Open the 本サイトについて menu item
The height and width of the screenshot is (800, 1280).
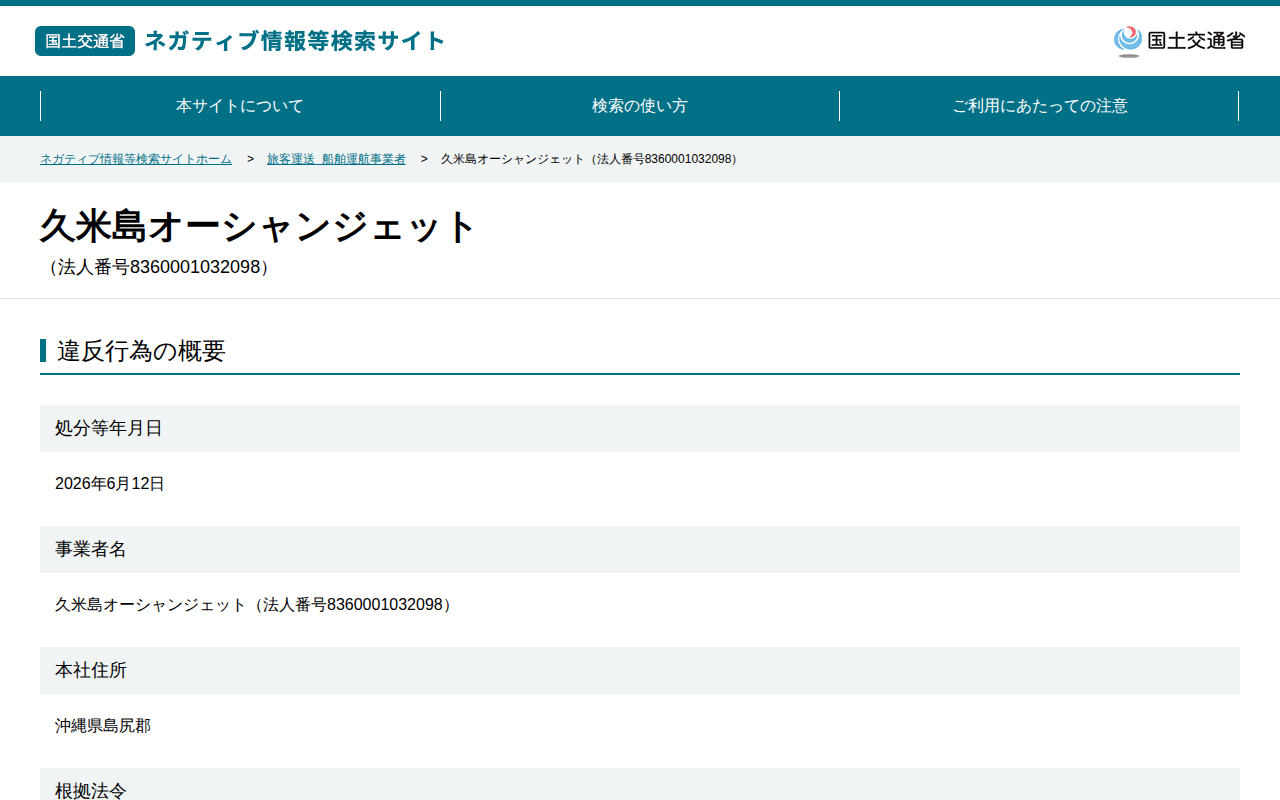pyautogui.click(x=240, y=106)
